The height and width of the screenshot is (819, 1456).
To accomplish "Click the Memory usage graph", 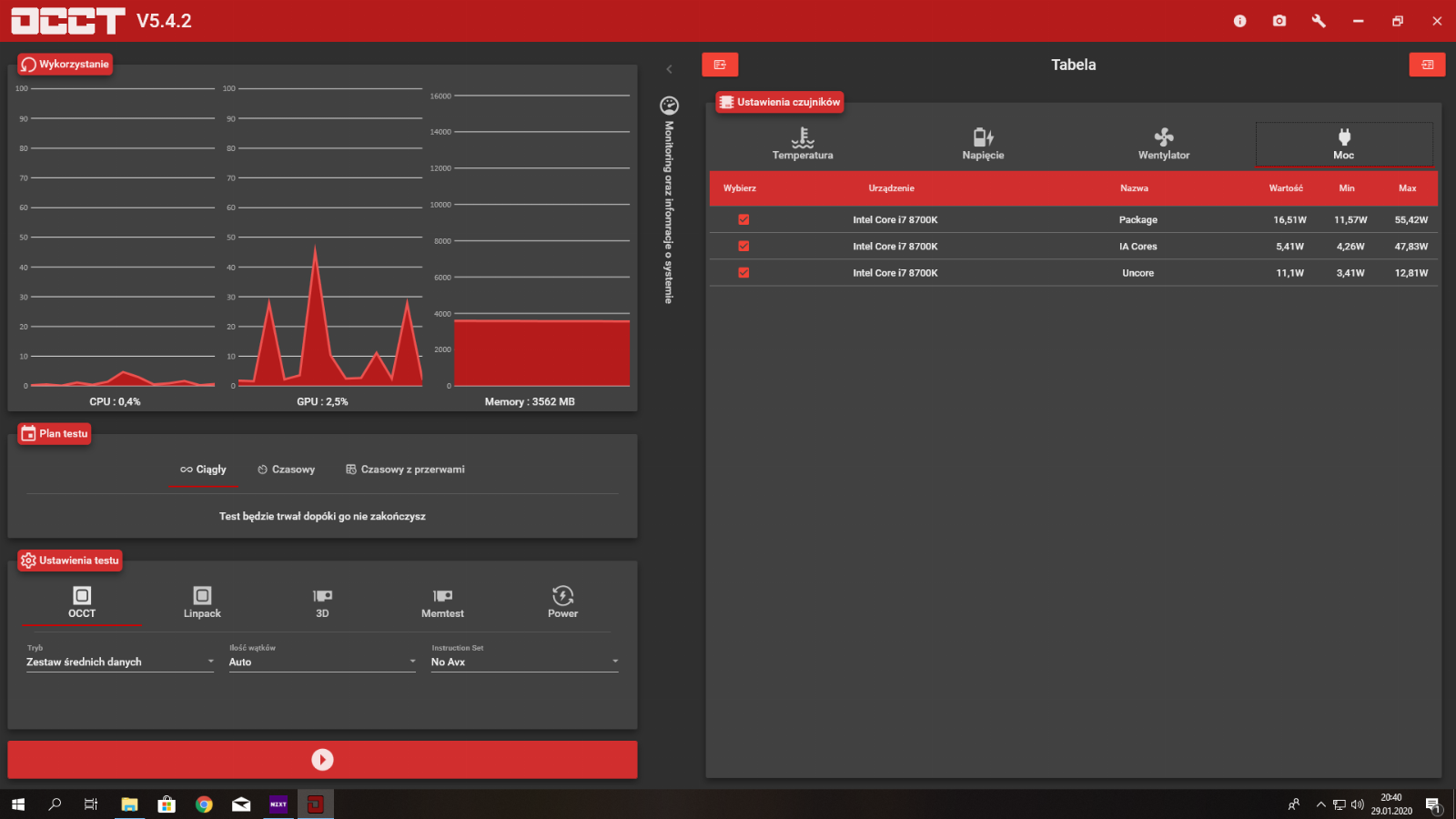I will coord(541,240).
